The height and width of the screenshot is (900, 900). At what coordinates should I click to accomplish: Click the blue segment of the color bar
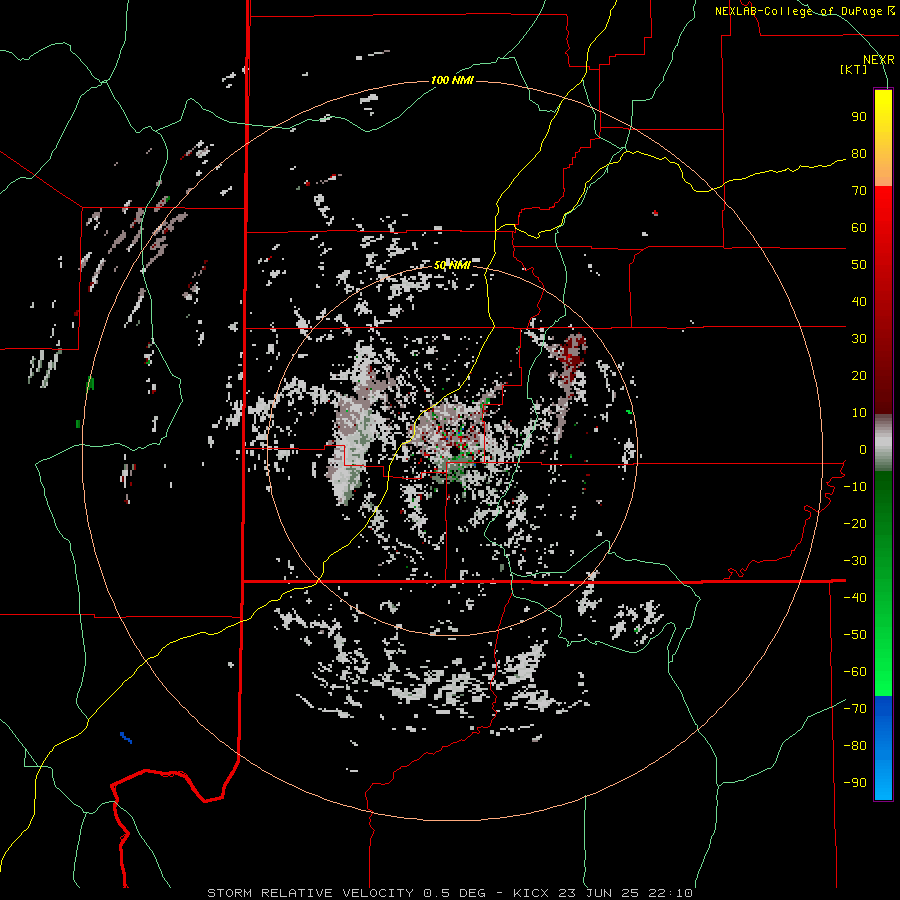(x=883, y=748)
